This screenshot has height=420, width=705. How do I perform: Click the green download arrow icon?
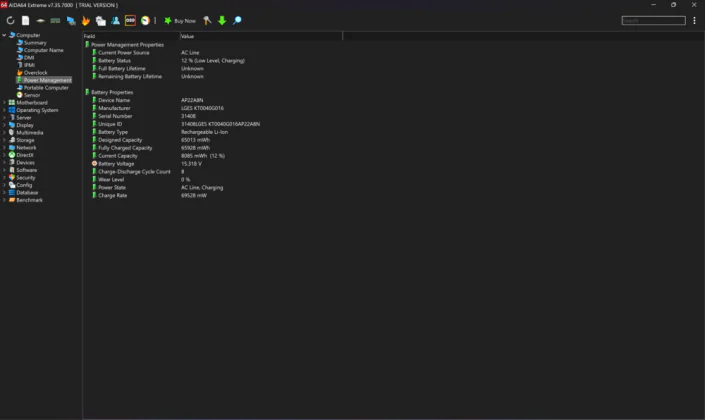pyautogui.click(x=222, y=21)
